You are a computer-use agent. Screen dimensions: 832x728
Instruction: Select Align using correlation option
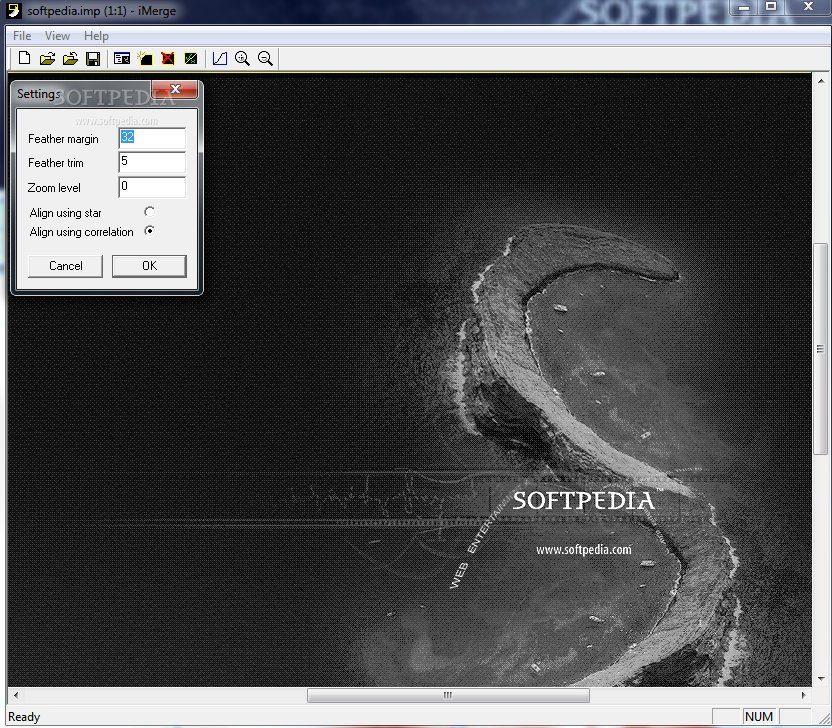pyautogui.click(x=150, y=231)
